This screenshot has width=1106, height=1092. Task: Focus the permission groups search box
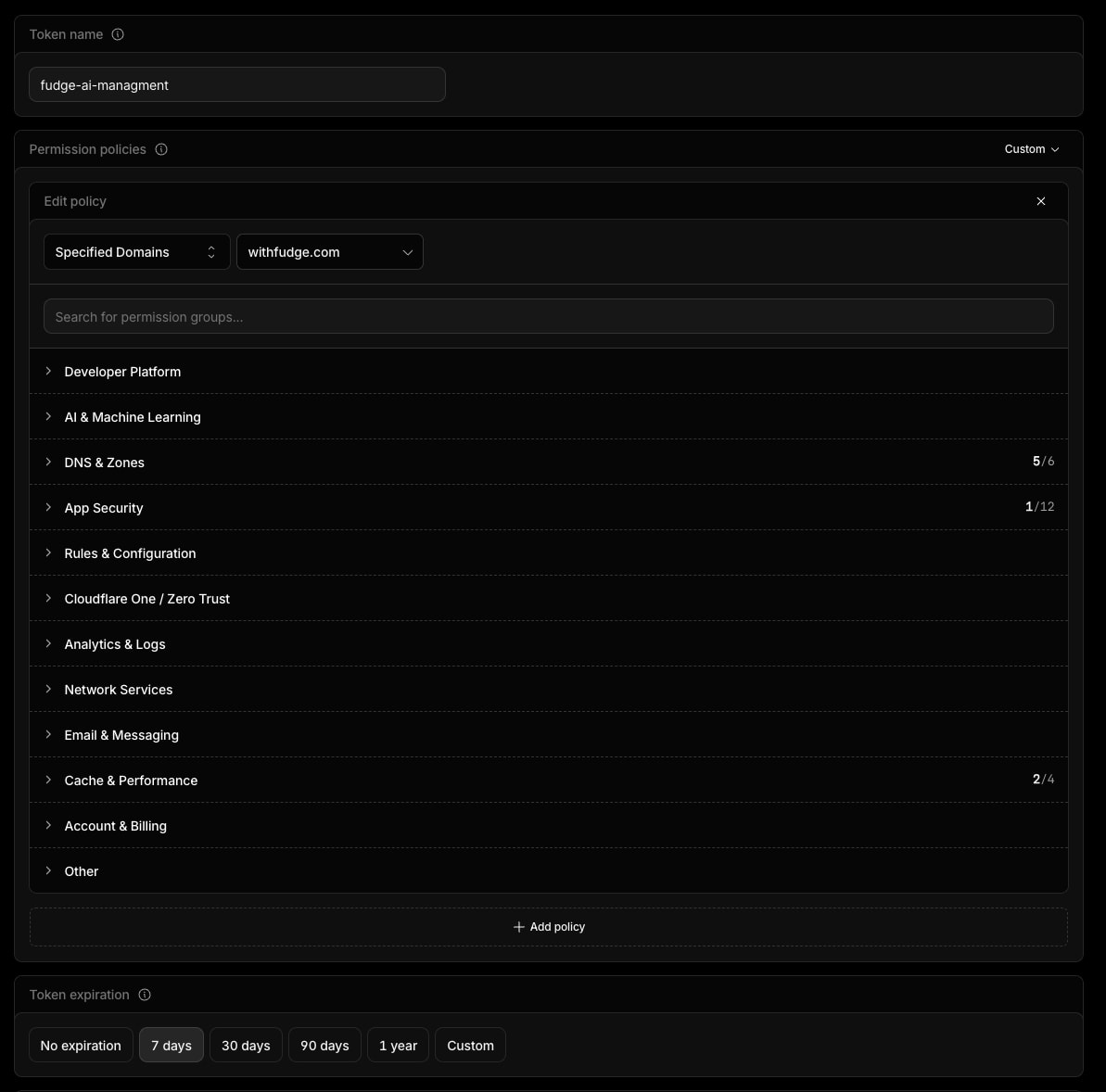549,316
